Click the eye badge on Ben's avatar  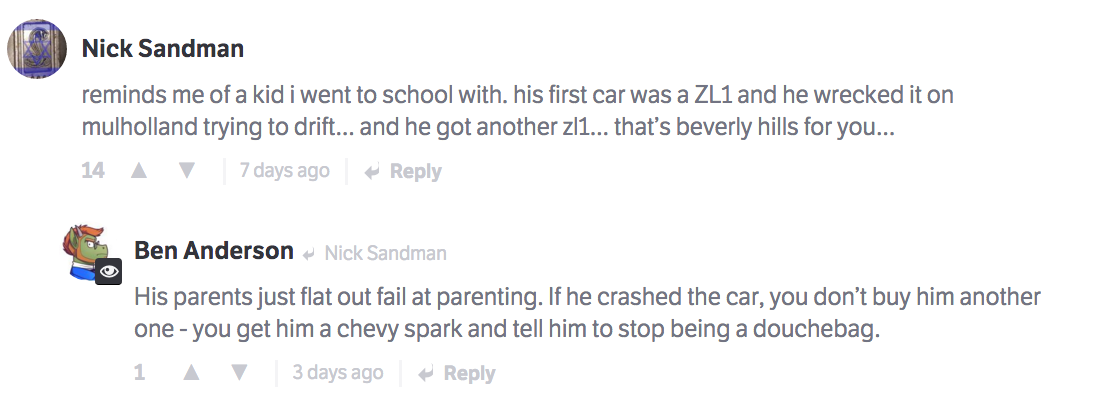(108, 269)
